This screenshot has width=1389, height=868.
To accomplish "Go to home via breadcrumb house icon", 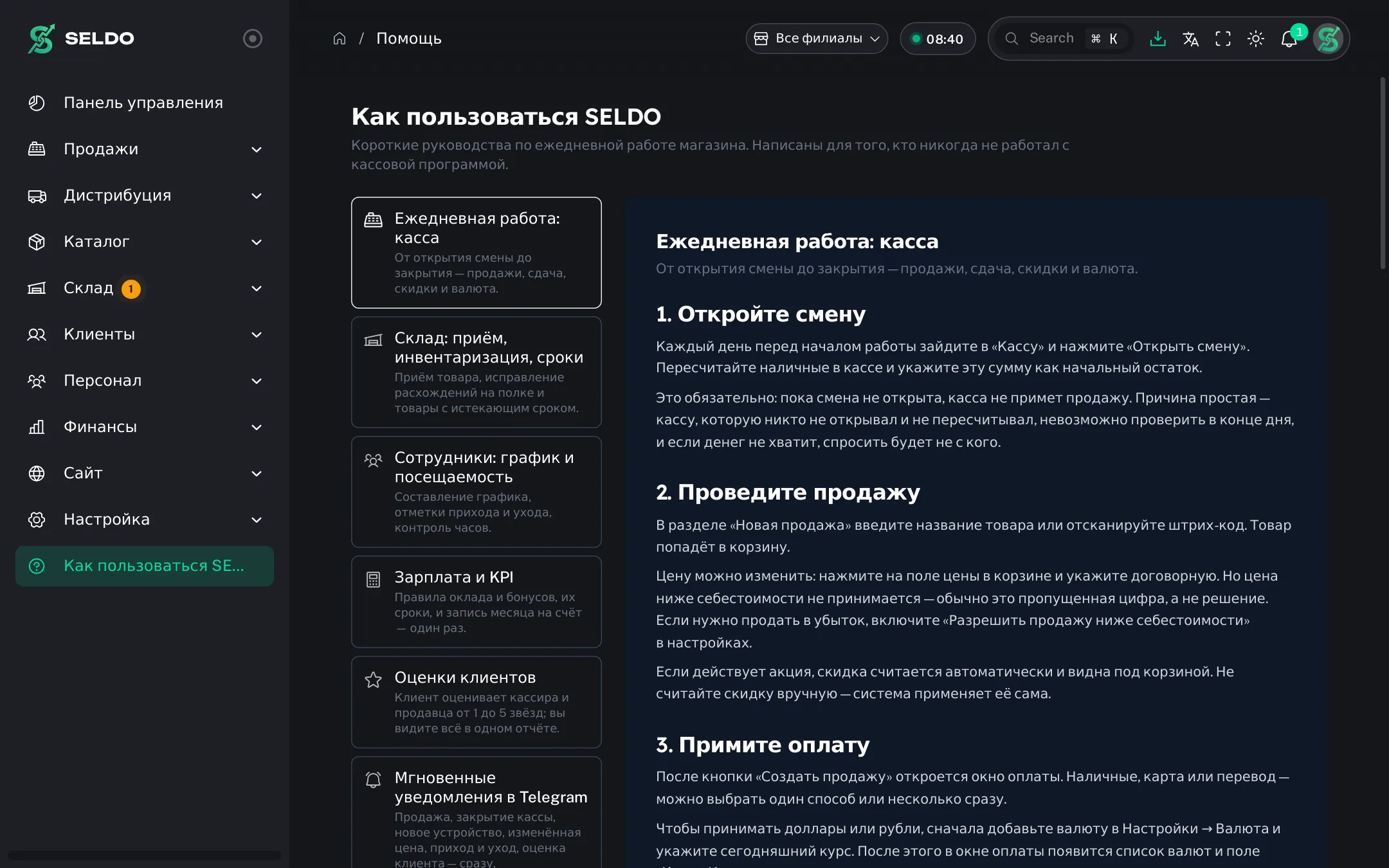I will (x=340, y=39).
